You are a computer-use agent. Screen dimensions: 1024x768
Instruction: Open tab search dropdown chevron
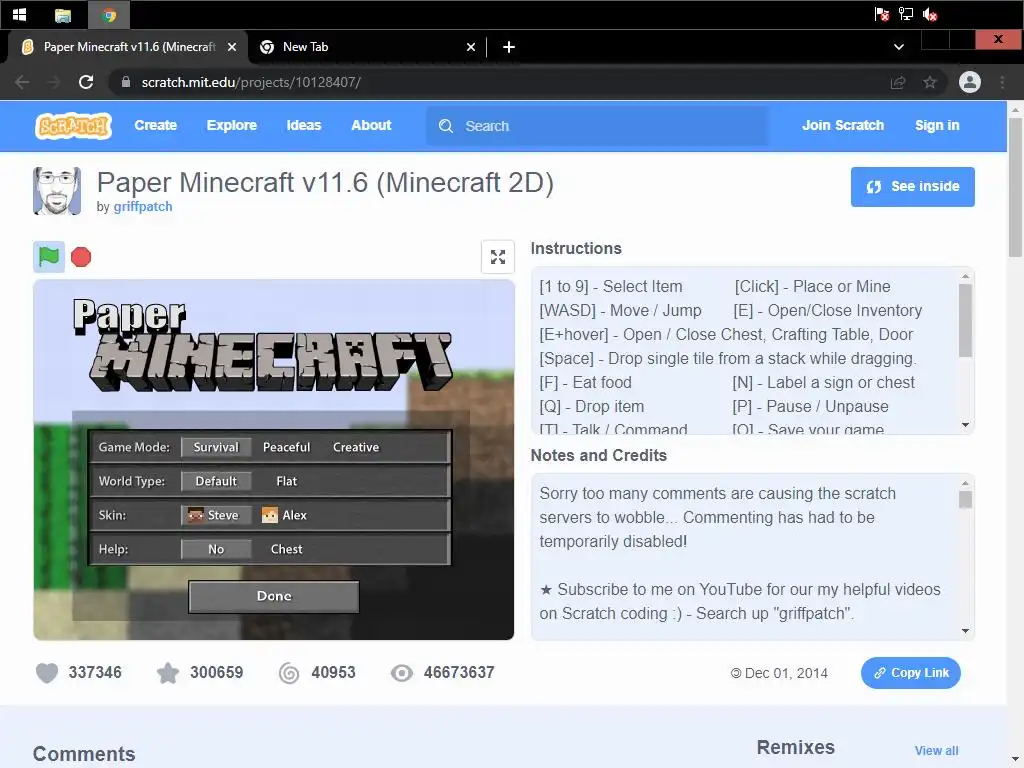[x=899, y=47]
